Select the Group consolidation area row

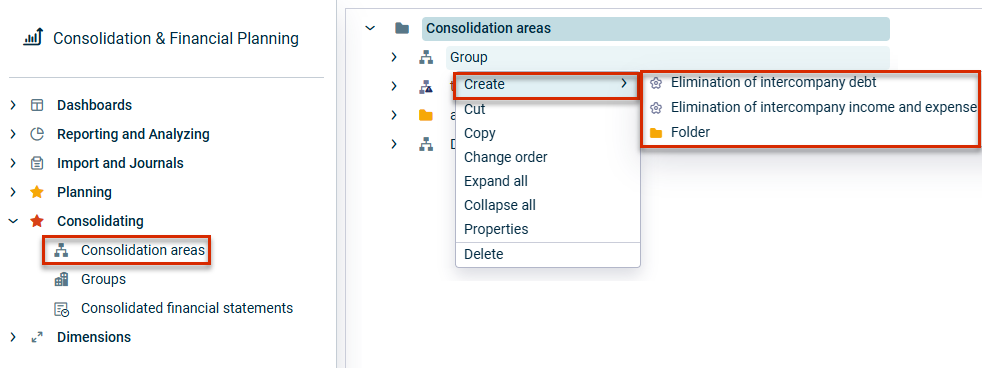pyautogui.click(x=668, y=58)
